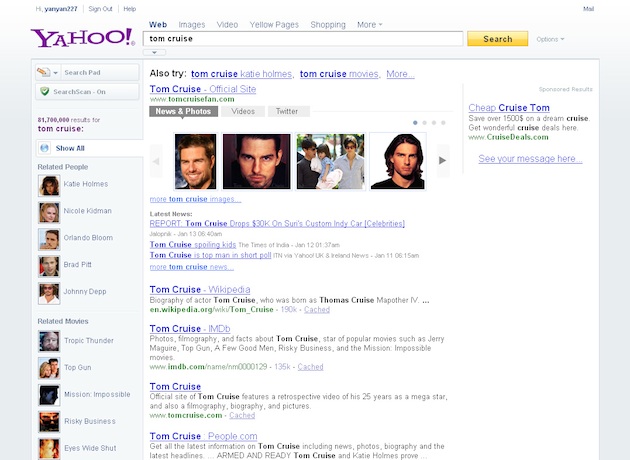Click more tom cruise images link

[195, 199]
